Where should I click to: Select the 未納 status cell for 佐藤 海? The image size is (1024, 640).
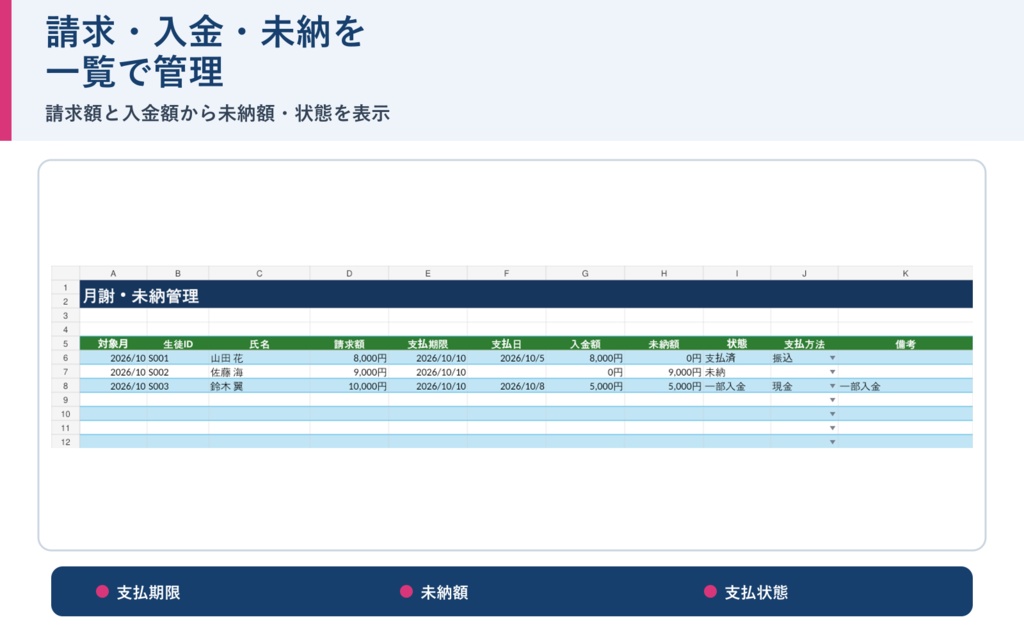(x=737, y=372)
